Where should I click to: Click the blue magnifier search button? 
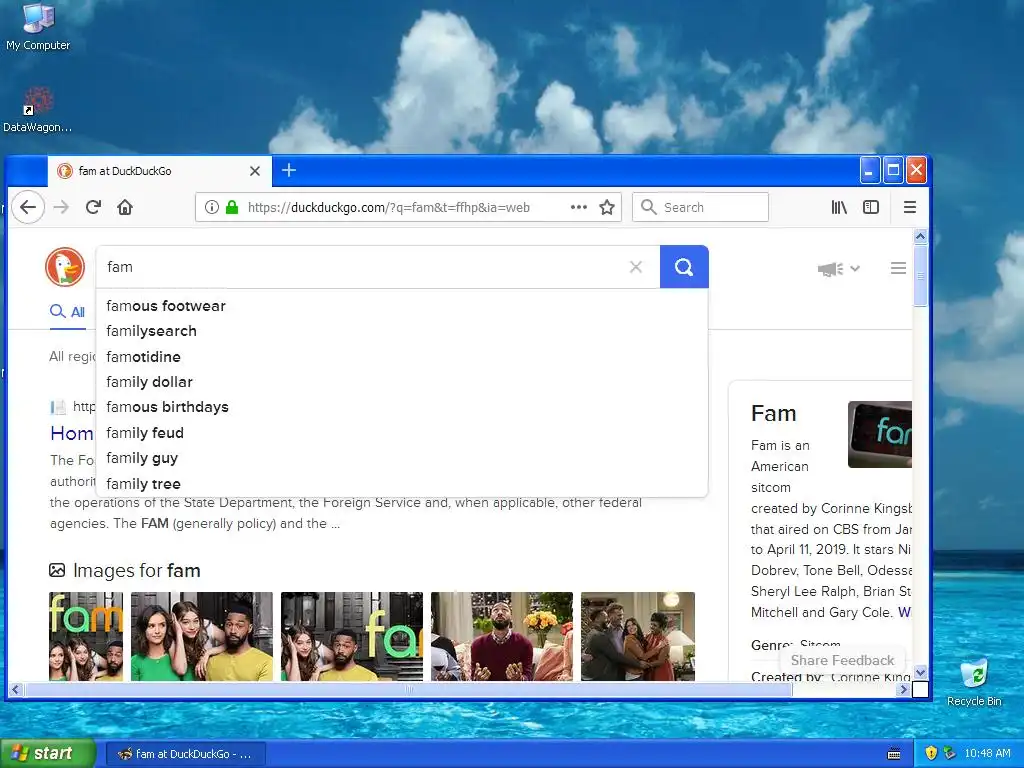(x=684, y=266)
